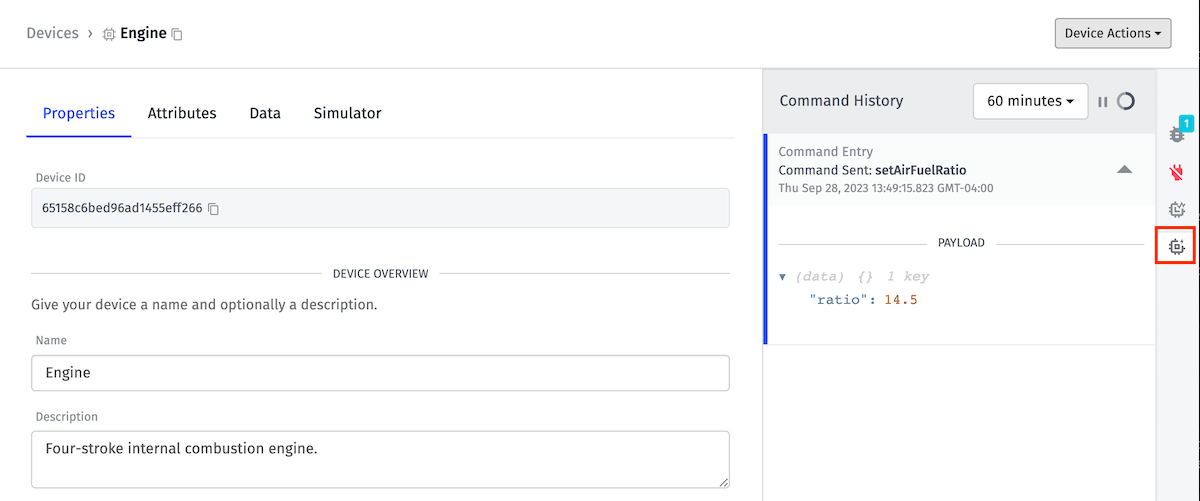Click the Engine title in breadcrumb

tap(143, 33)
